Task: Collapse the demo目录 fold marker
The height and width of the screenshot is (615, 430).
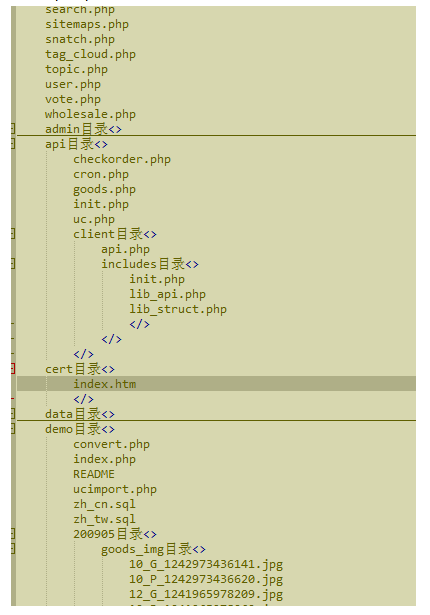Action: 13,429
